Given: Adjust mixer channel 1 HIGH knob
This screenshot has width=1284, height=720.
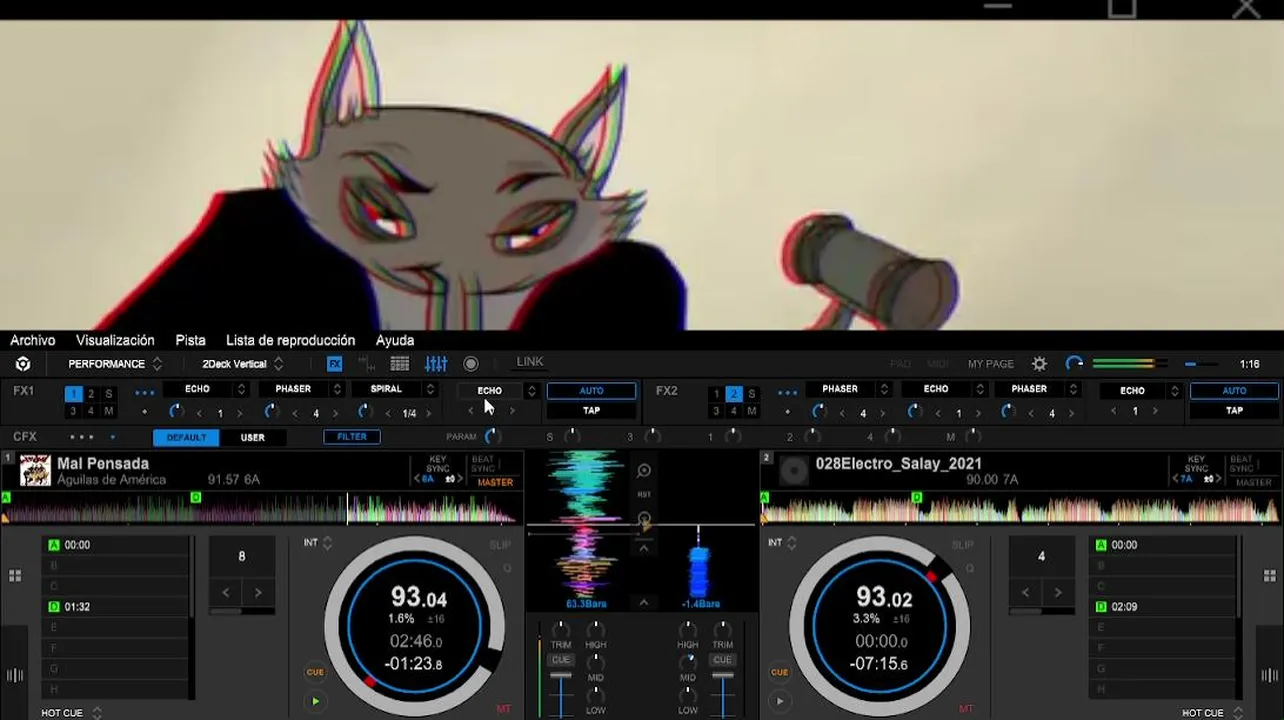Looking at the screenshot, I should [x=596, y=630].
